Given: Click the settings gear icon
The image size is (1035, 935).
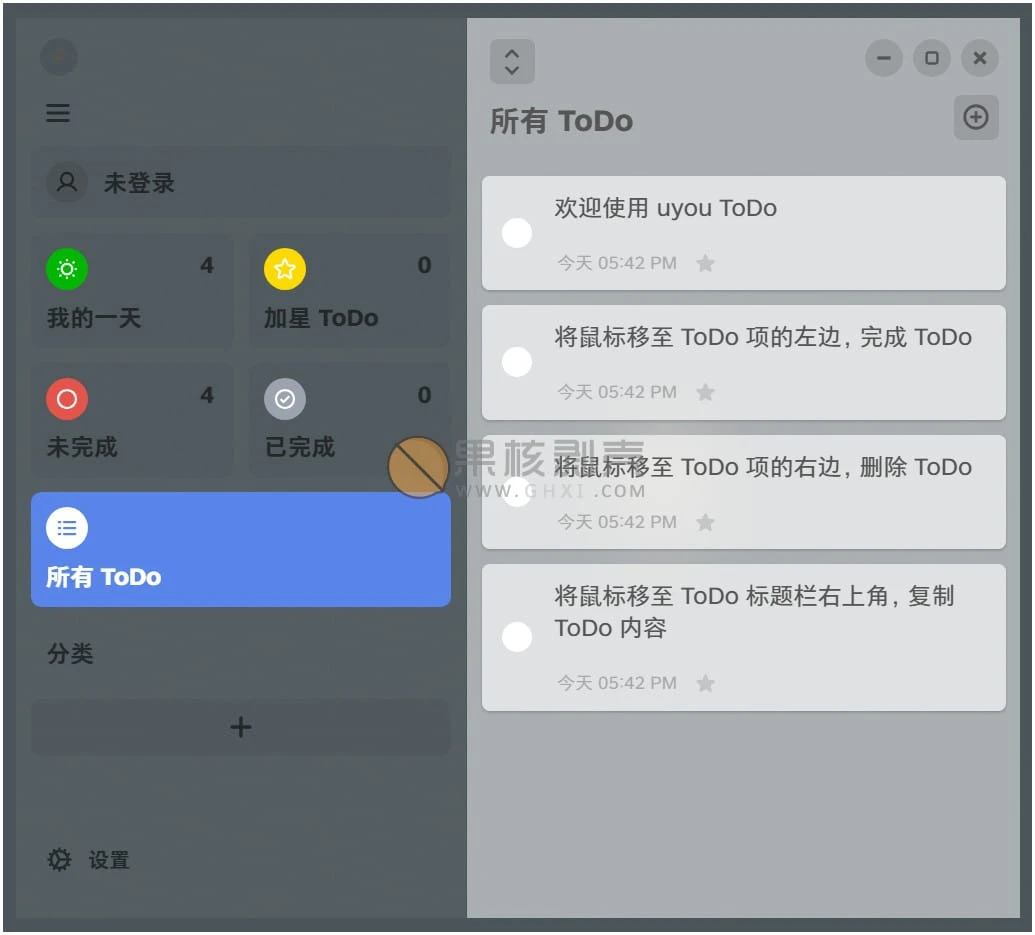Looking at the screenshot, I should (60, 860).
